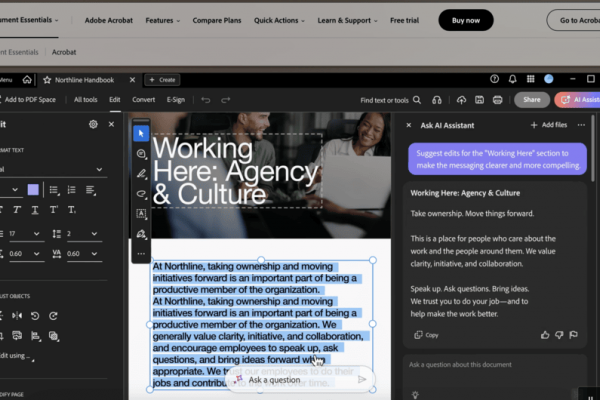The height and width of the screenshot is (400, 600).
Task: Switch to the Edit tab
Action: click(115, 100)
